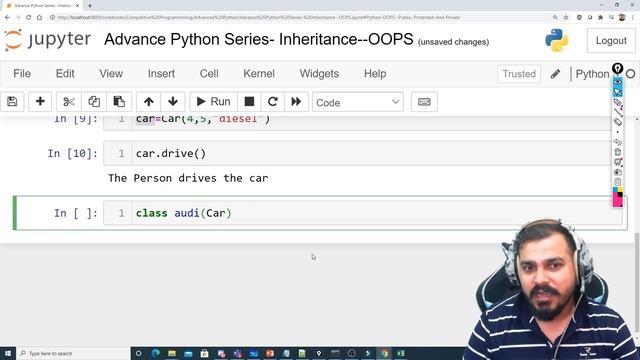Click the Logout button
Viewport: 640px width, 360px height.
point(611,41)
